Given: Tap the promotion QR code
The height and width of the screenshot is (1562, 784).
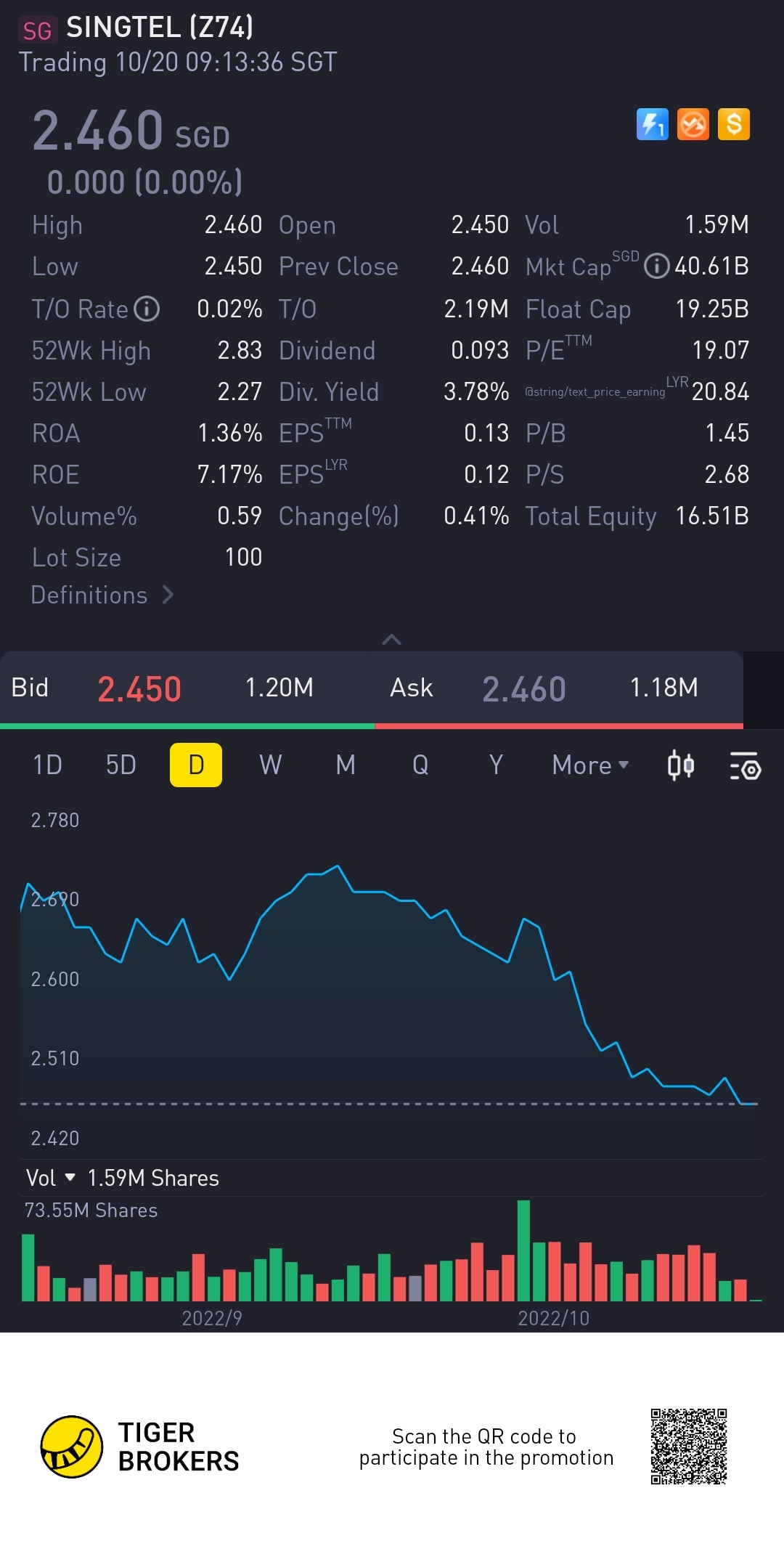Looking at the screenshot, I should (x=688, y=1447).
